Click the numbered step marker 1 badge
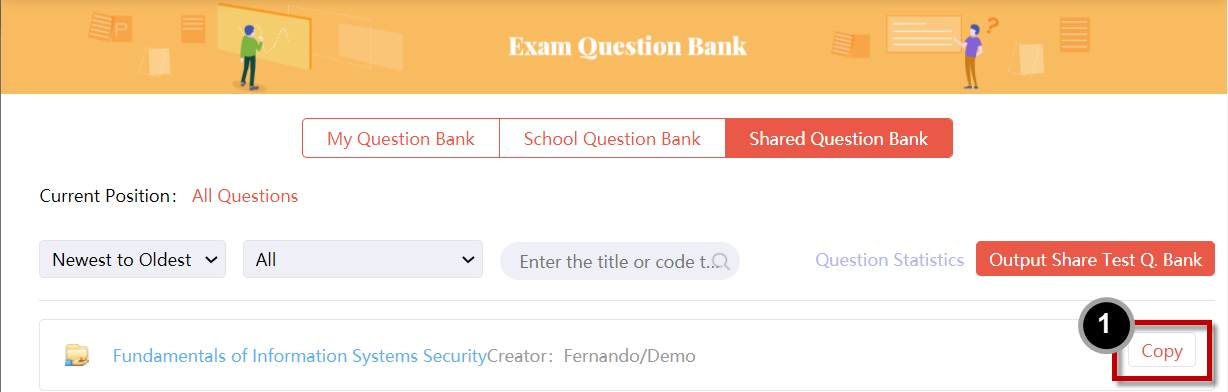 coord(1104,323)
